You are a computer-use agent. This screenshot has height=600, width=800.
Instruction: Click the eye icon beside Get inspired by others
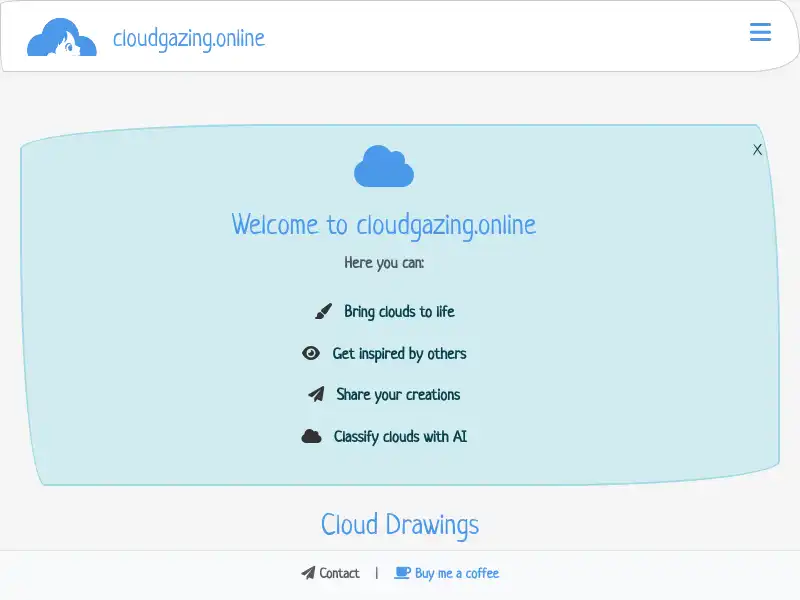(x=311, y=353)
